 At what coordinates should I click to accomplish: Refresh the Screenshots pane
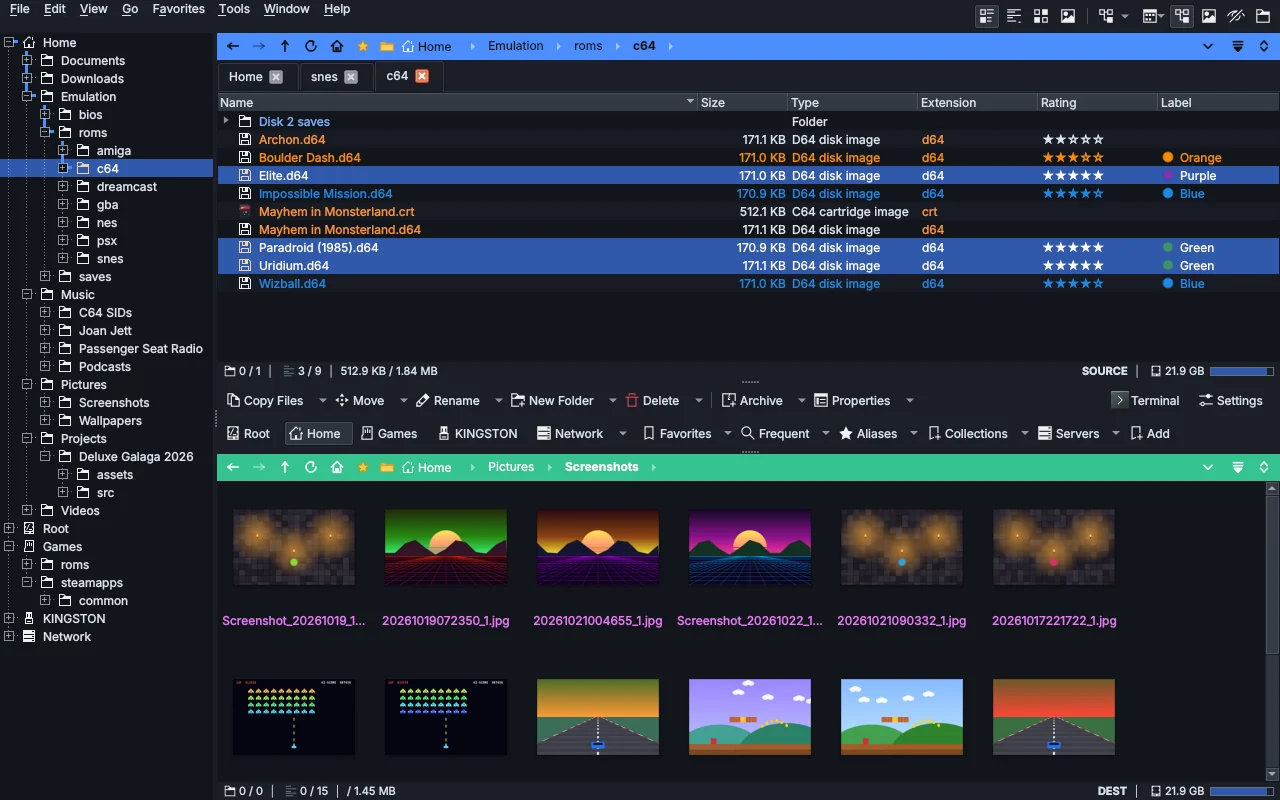[x=311, y=467]
